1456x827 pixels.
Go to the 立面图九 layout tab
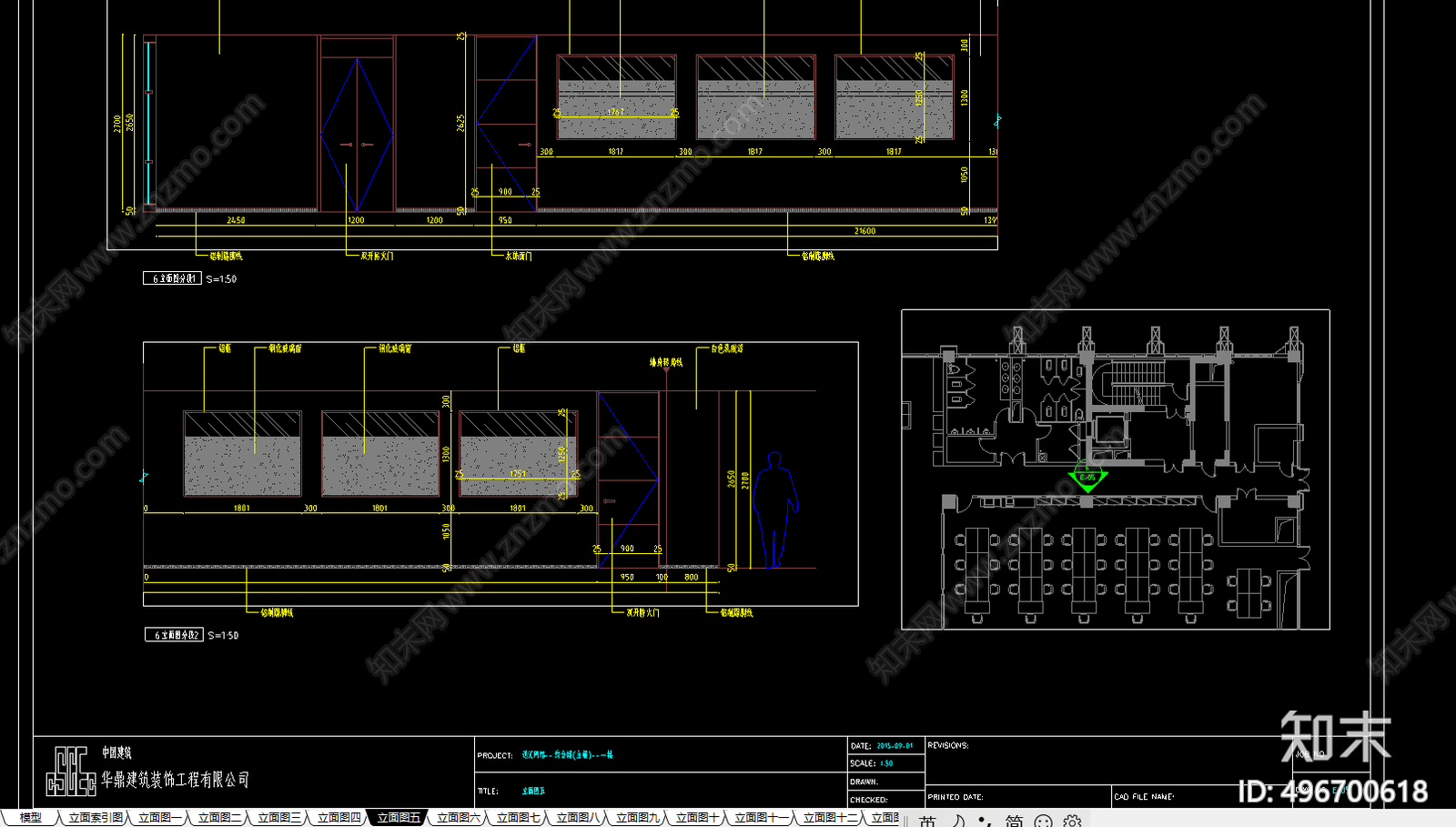coord(638,818)
